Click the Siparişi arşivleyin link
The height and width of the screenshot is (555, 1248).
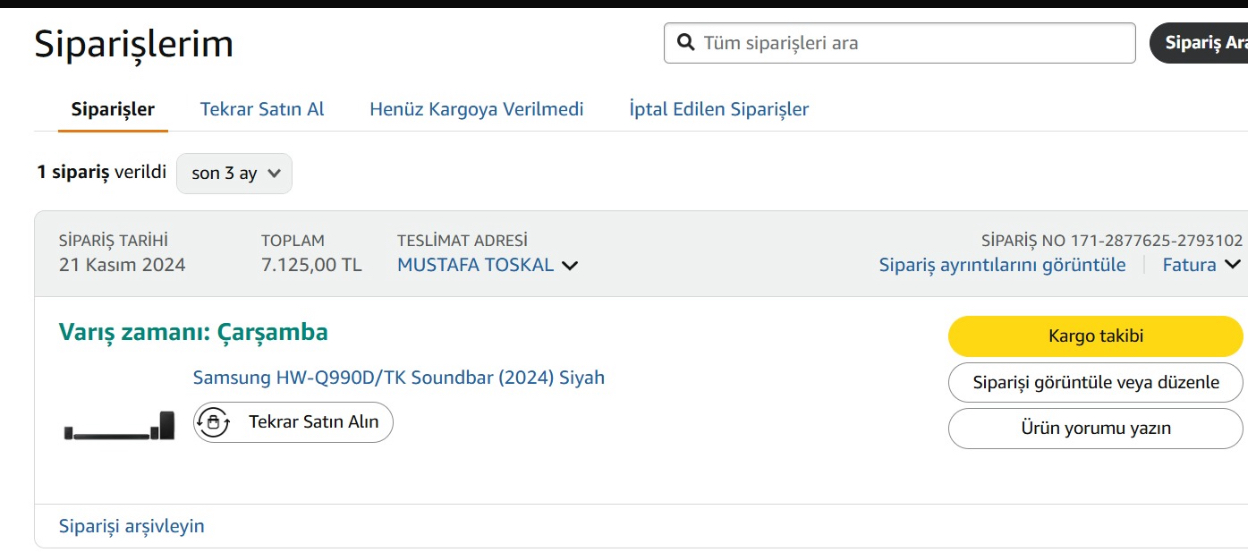click(132, 526)
